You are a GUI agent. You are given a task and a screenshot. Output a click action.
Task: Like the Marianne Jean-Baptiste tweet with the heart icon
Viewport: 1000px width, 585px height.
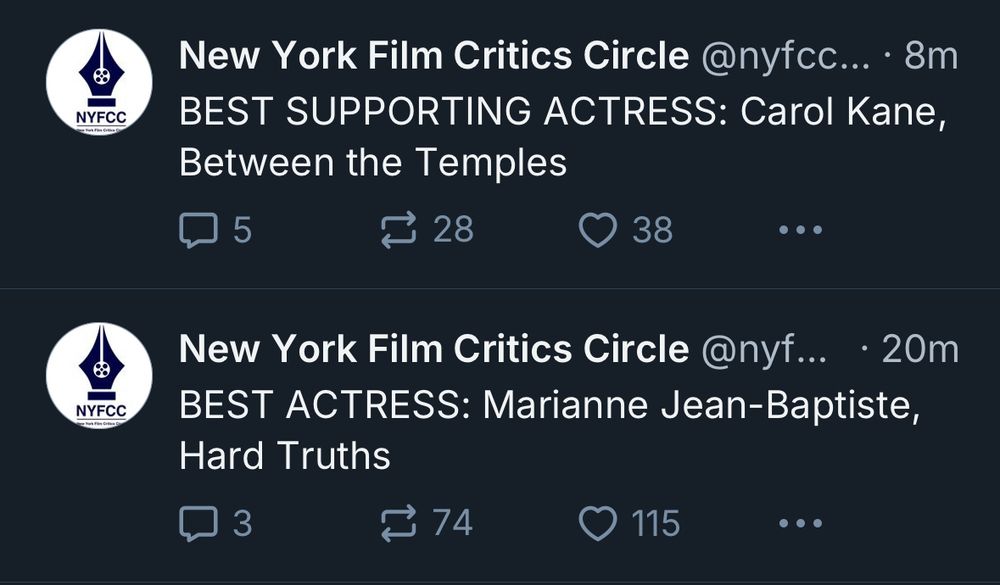(x=598, y=524)
